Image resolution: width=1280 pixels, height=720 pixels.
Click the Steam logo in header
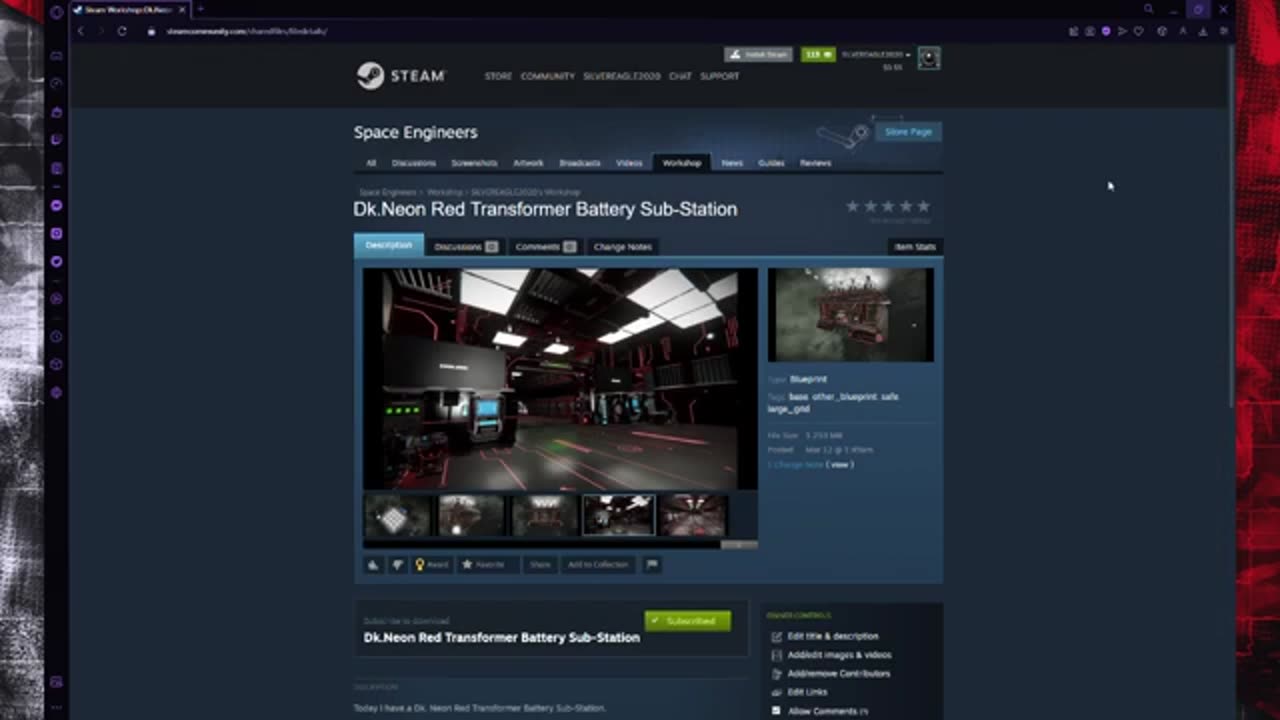(401, 76)
